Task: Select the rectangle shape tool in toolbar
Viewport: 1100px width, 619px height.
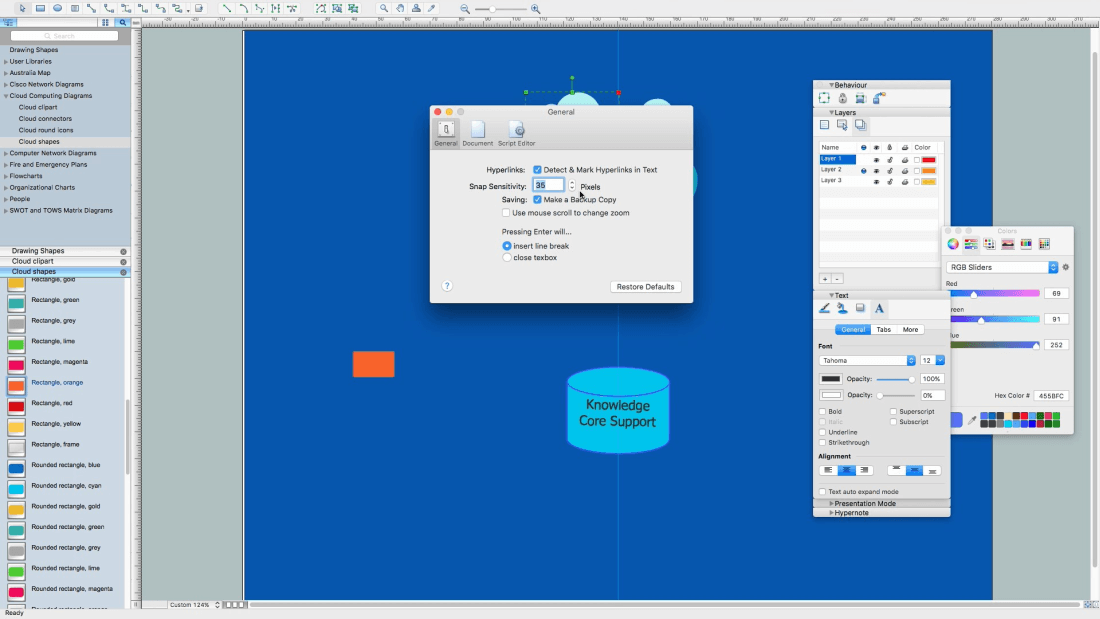Action: pos(40,8)
